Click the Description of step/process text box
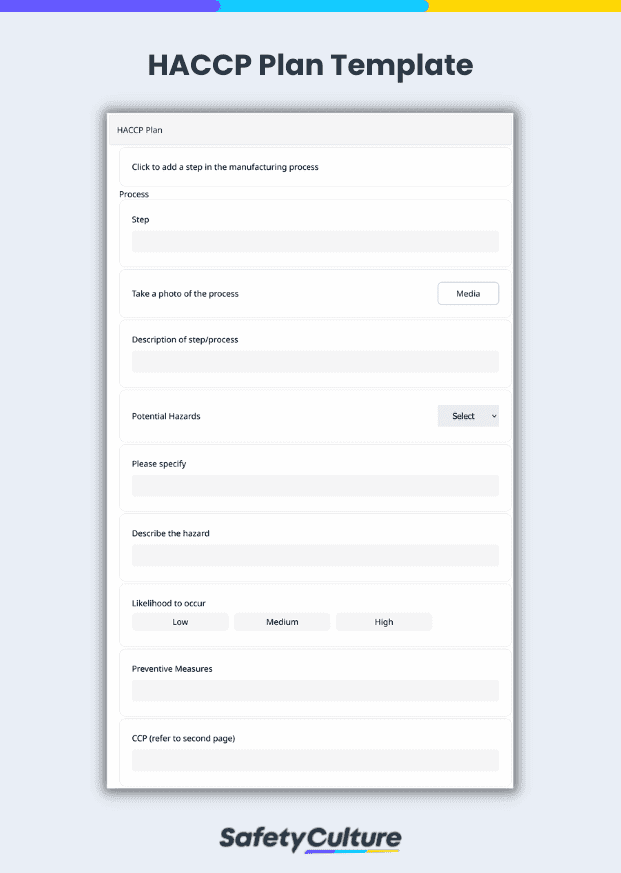Screen dimensions: 621x873 point(315,361)
